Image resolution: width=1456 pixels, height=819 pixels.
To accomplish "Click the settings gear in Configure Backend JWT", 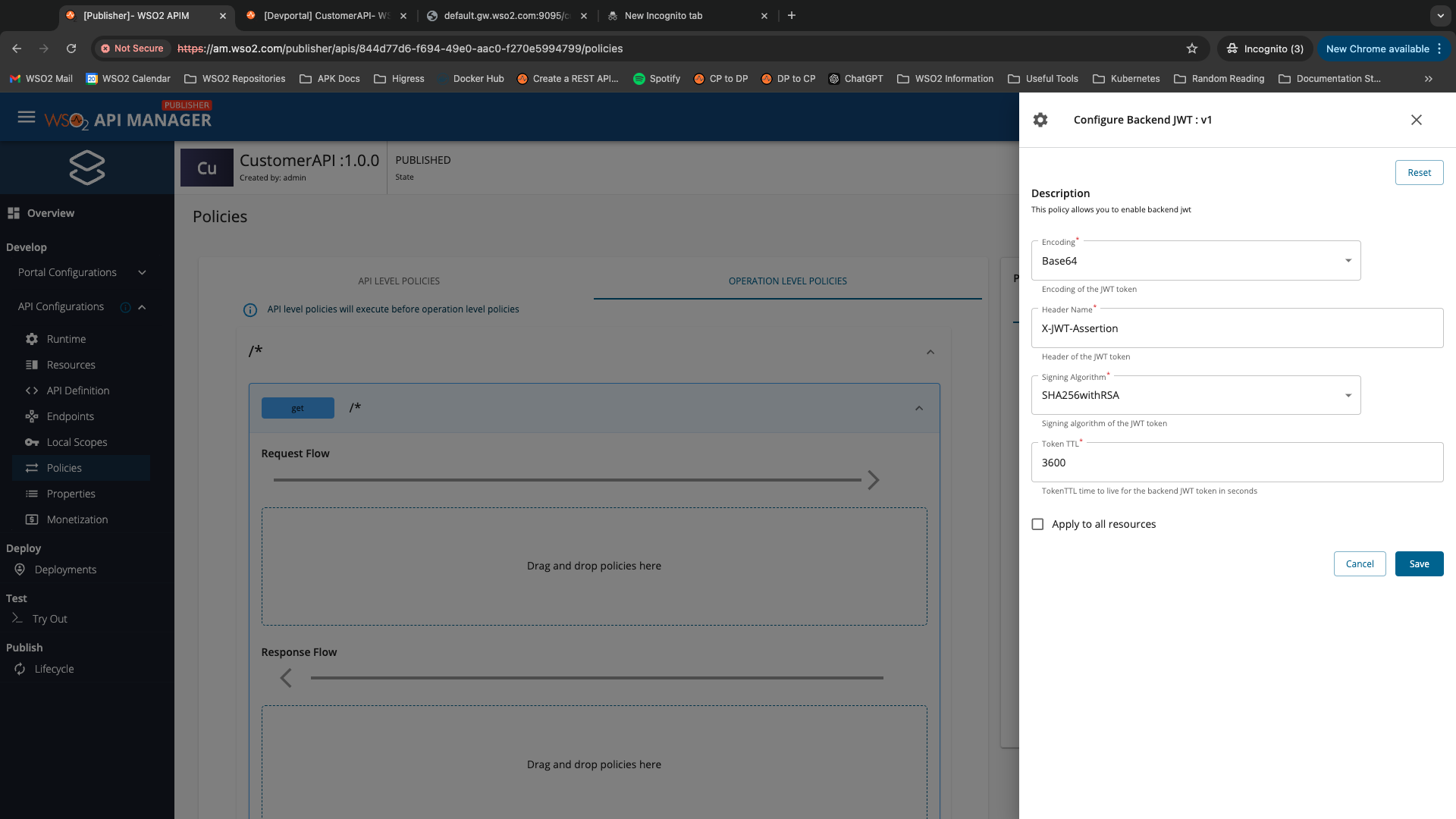I will 1040,120.
